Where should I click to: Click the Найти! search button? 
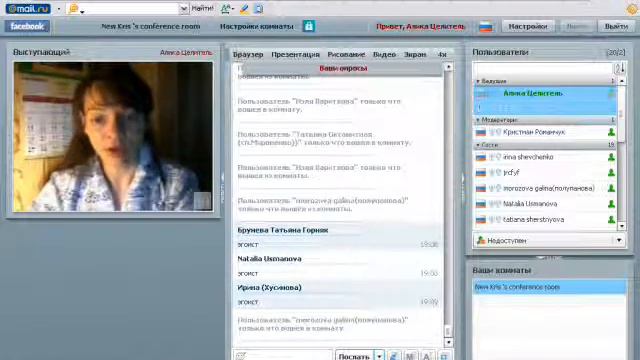(x=202, y=8)
